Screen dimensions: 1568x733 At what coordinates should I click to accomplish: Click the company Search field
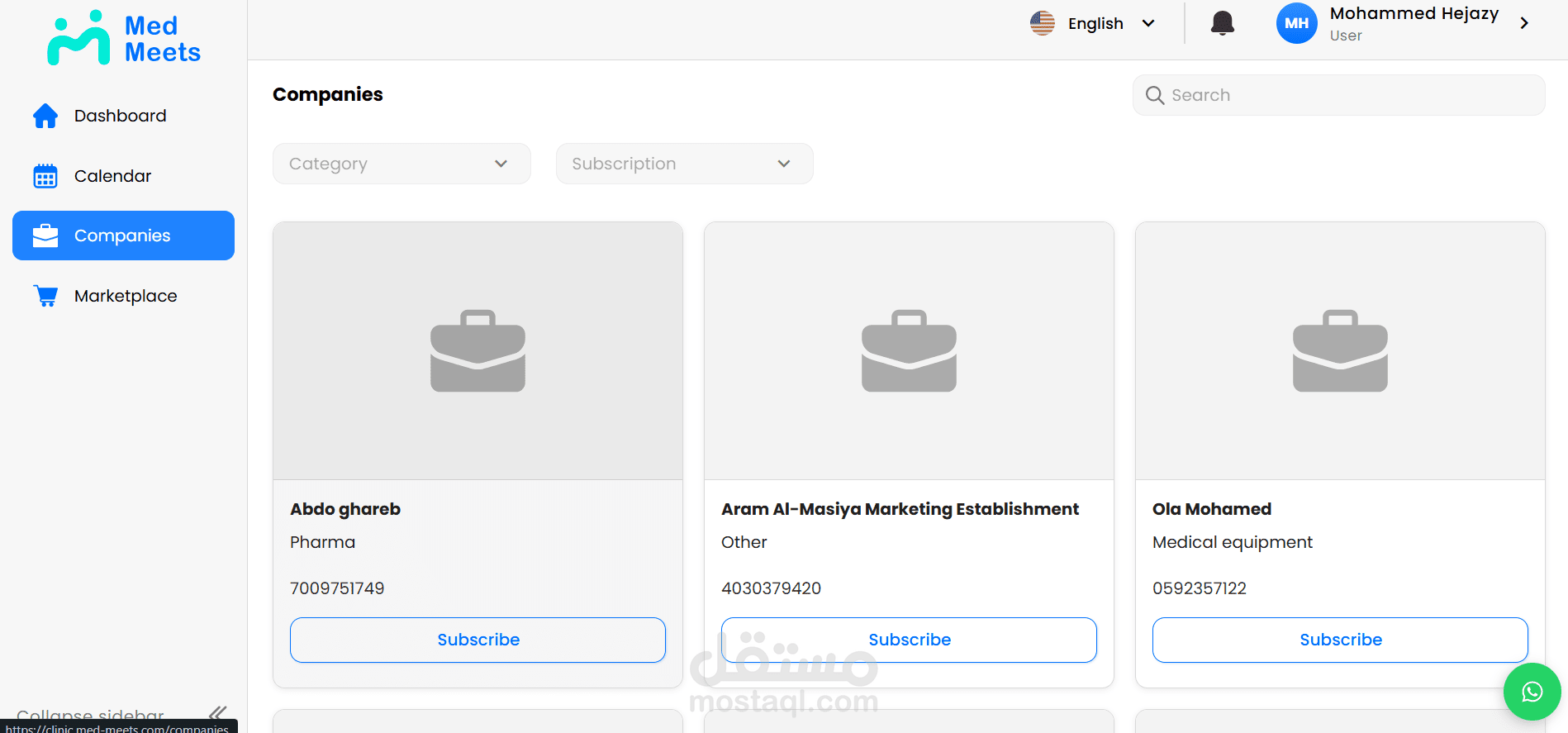pyautogui.click(x=1338, y=95)
